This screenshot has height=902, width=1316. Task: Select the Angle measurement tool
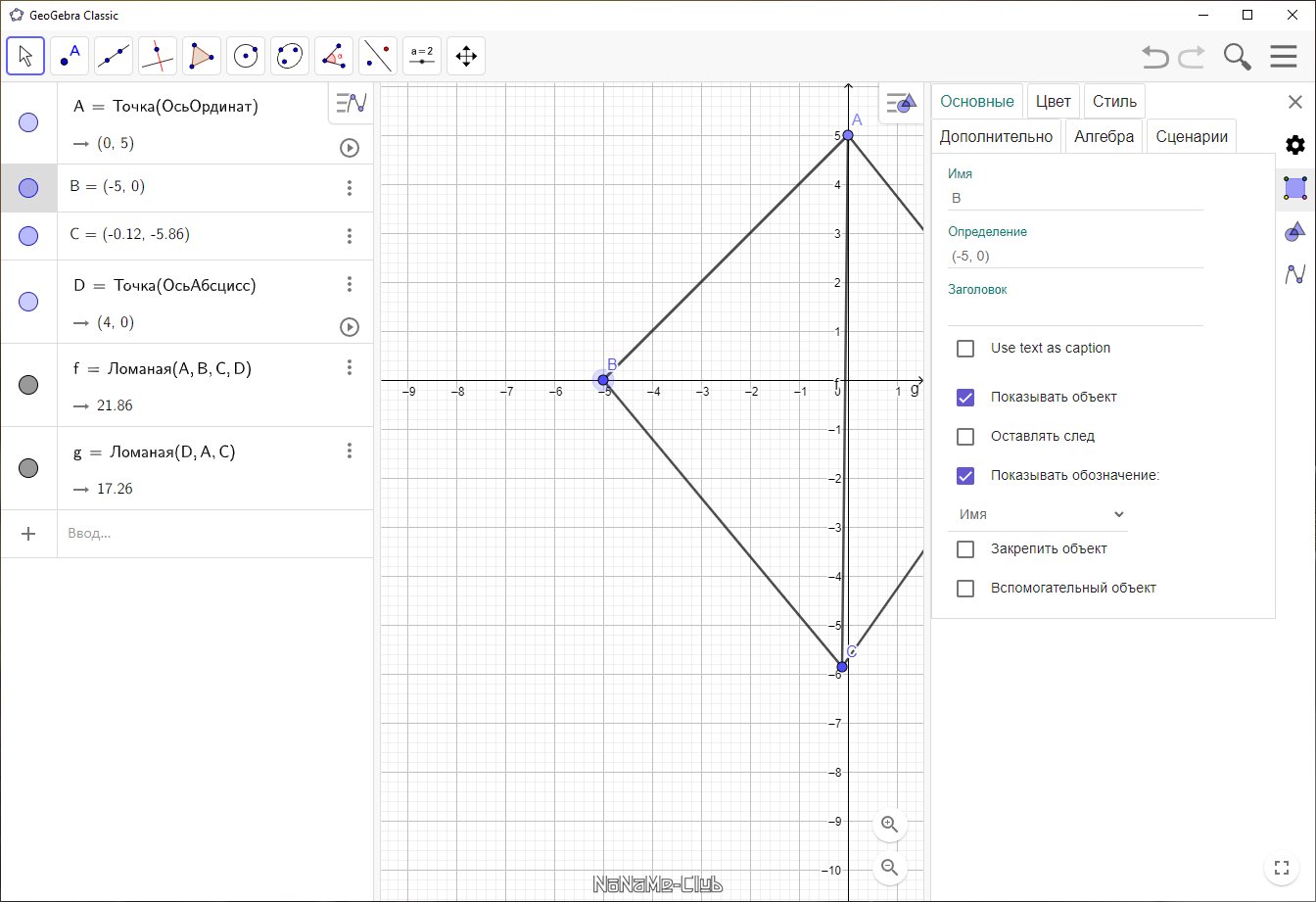tap(334, 56)
